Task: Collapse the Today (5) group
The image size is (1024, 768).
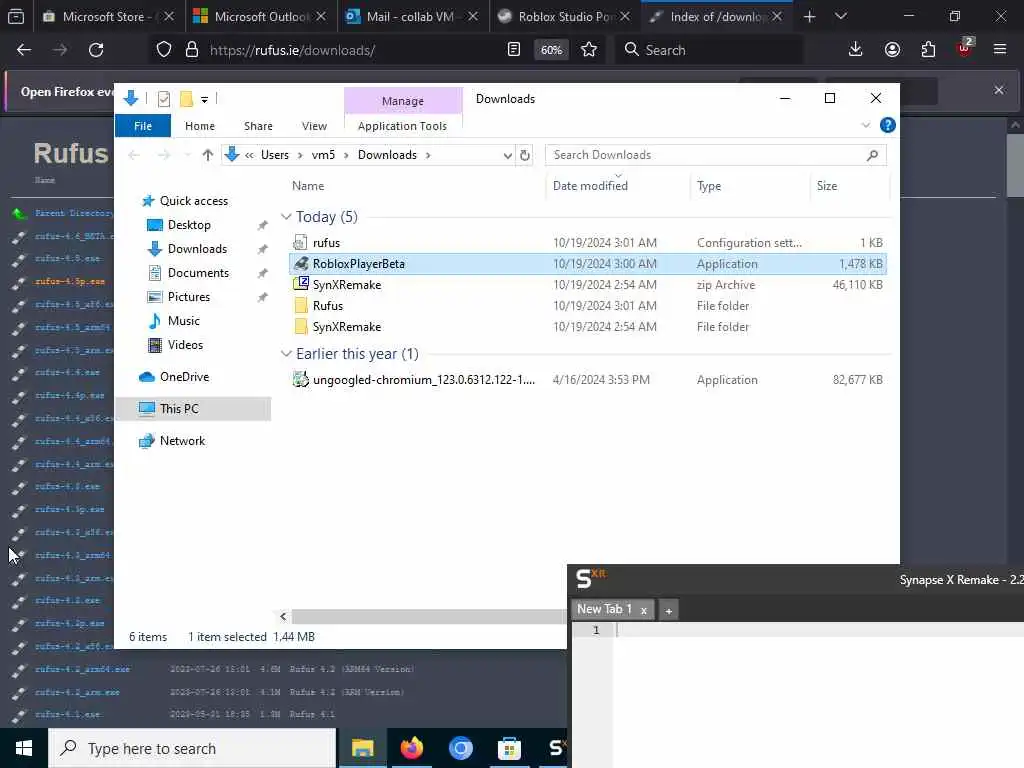Action: pyautogui.click(x=285, y=217)
